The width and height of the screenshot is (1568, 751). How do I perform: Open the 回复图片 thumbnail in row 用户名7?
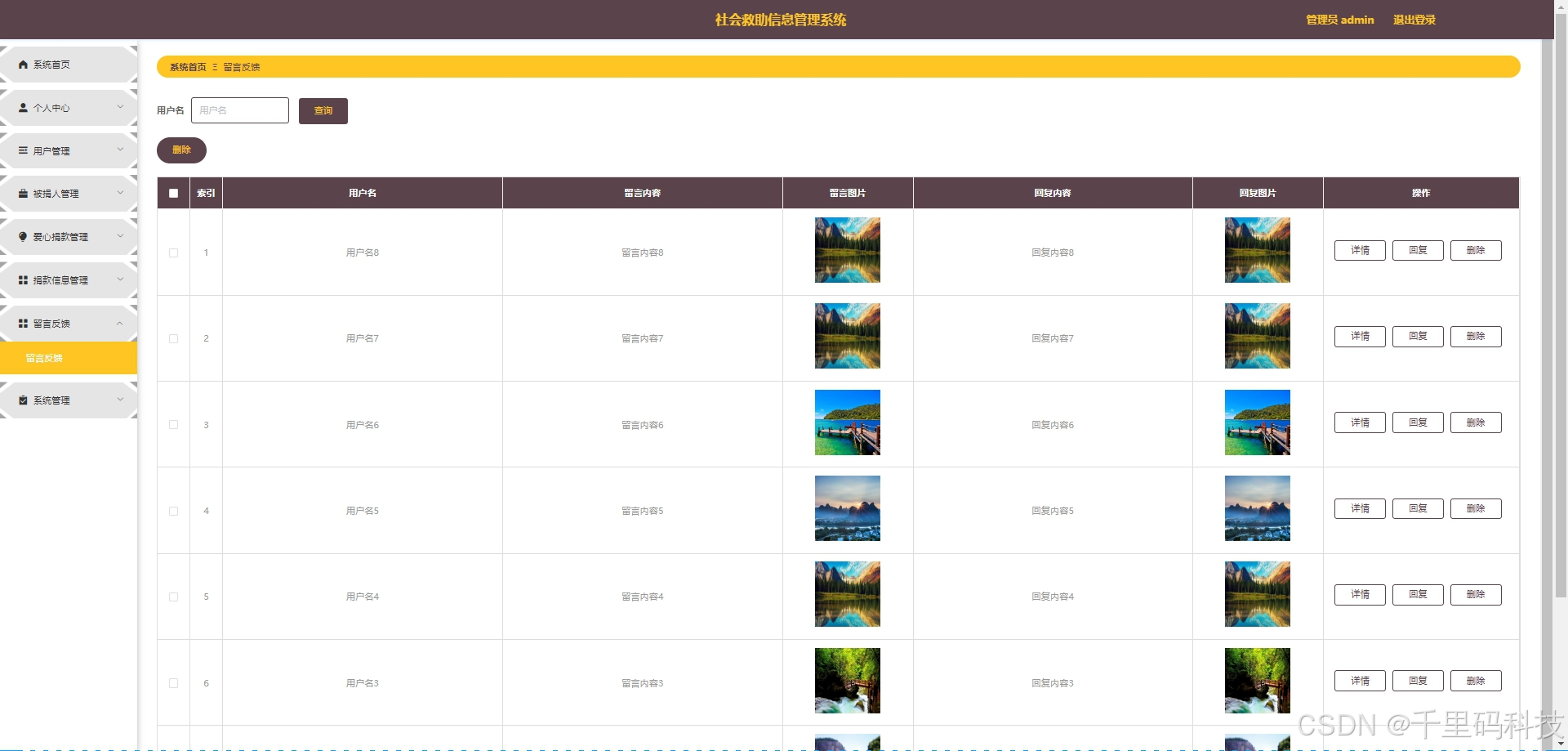coord(1258,336)
